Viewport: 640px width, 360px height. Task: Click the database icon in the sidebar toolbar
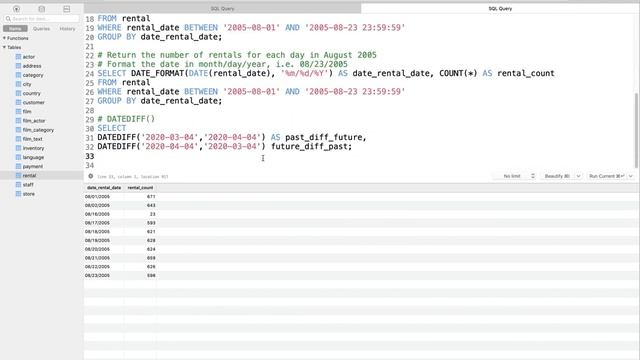point(42,9)
